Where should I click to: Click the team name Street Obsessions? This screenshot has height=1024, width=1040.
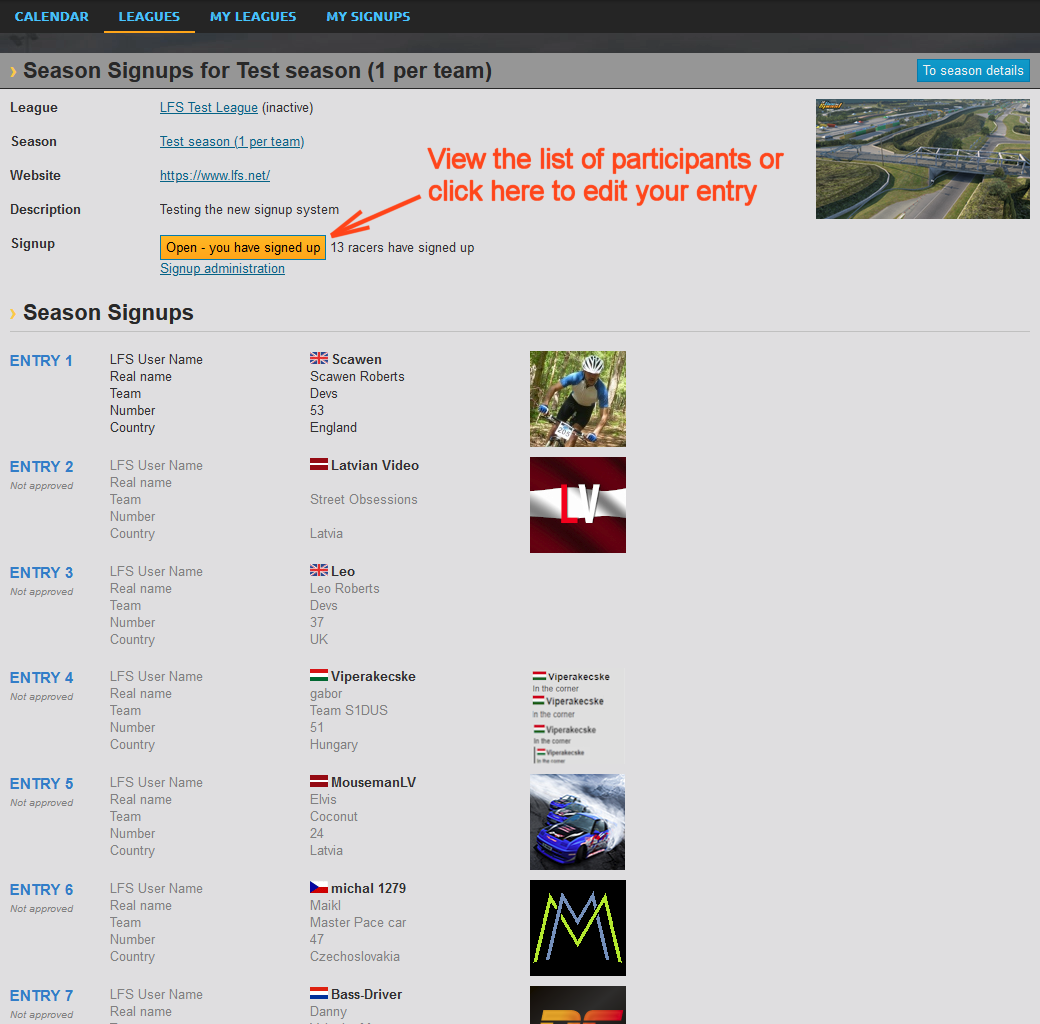click(363, 499)
